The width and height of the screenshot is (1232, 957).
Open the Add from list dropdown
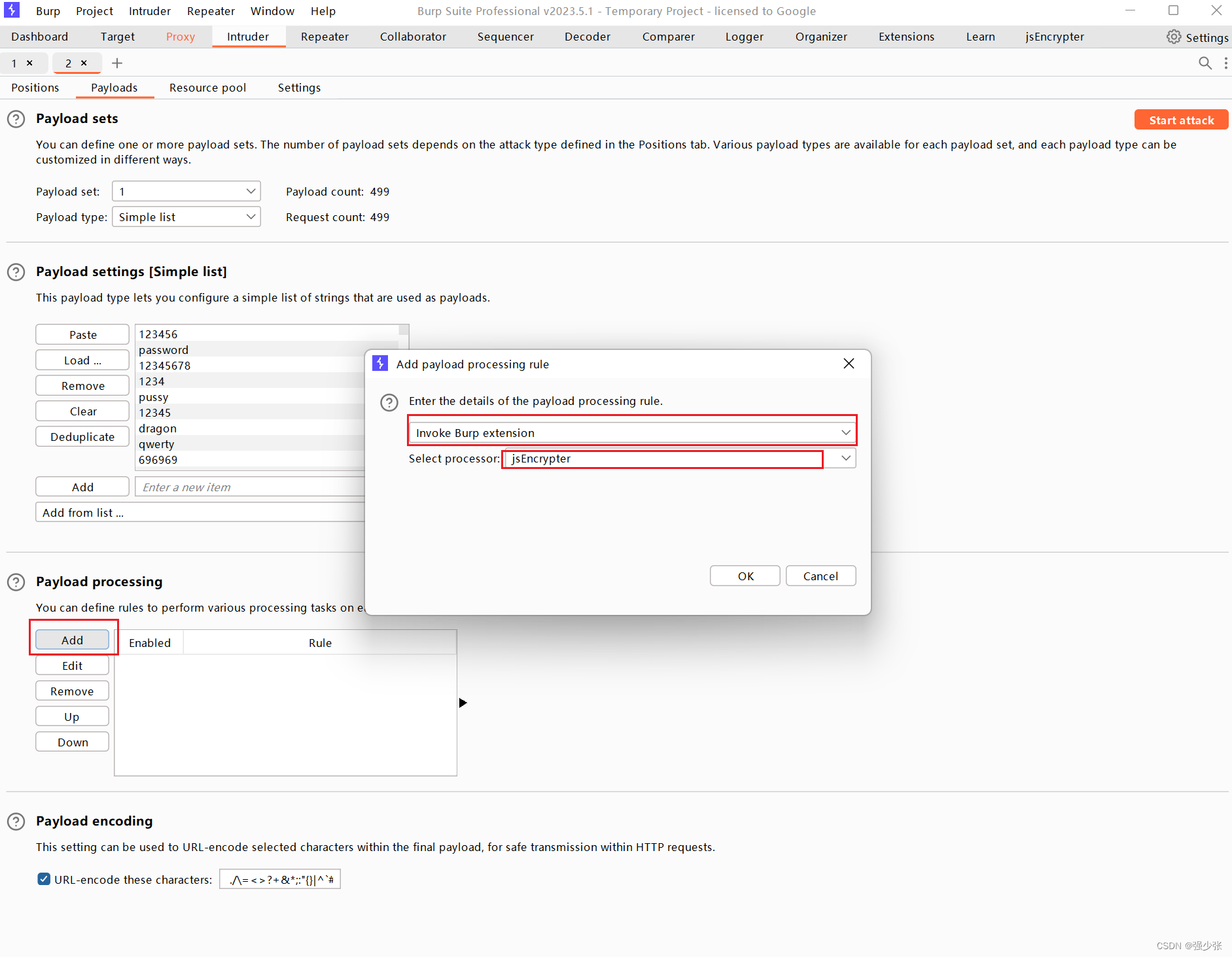coord(200,512)
